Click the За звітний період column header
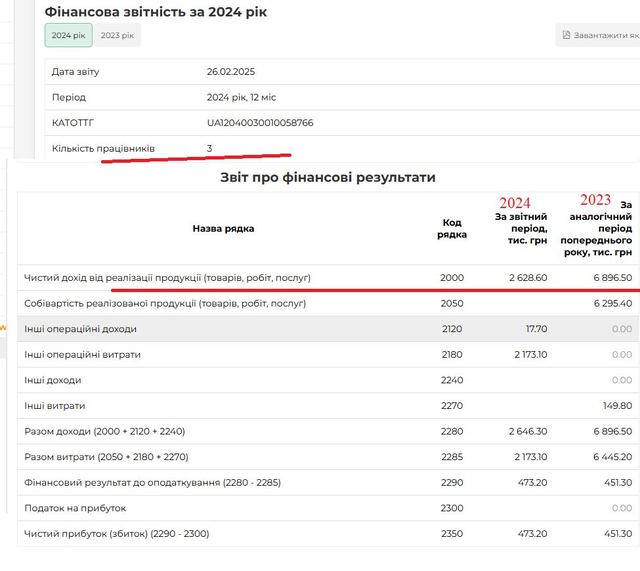640x571 pixels. (521, 229)
